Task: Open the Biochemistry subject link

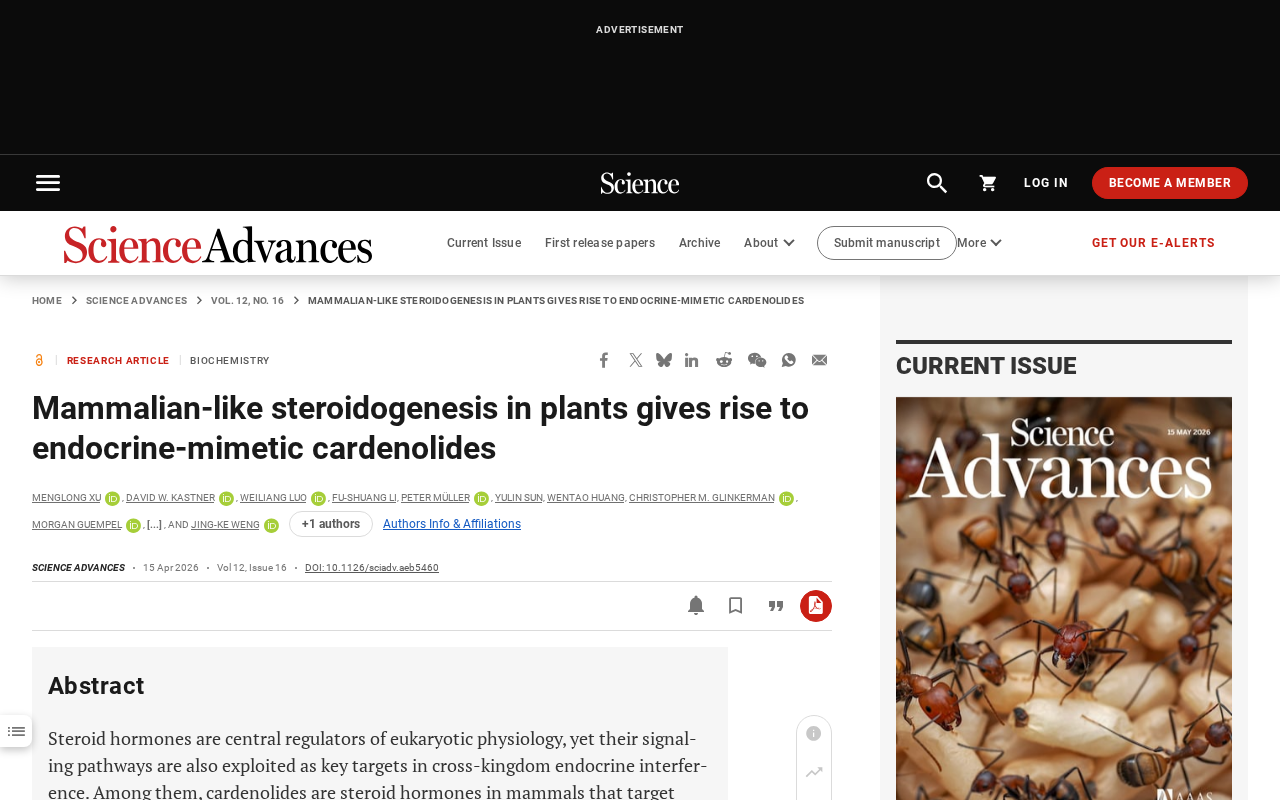Action: pyautogui.click(x=230, y=361)
